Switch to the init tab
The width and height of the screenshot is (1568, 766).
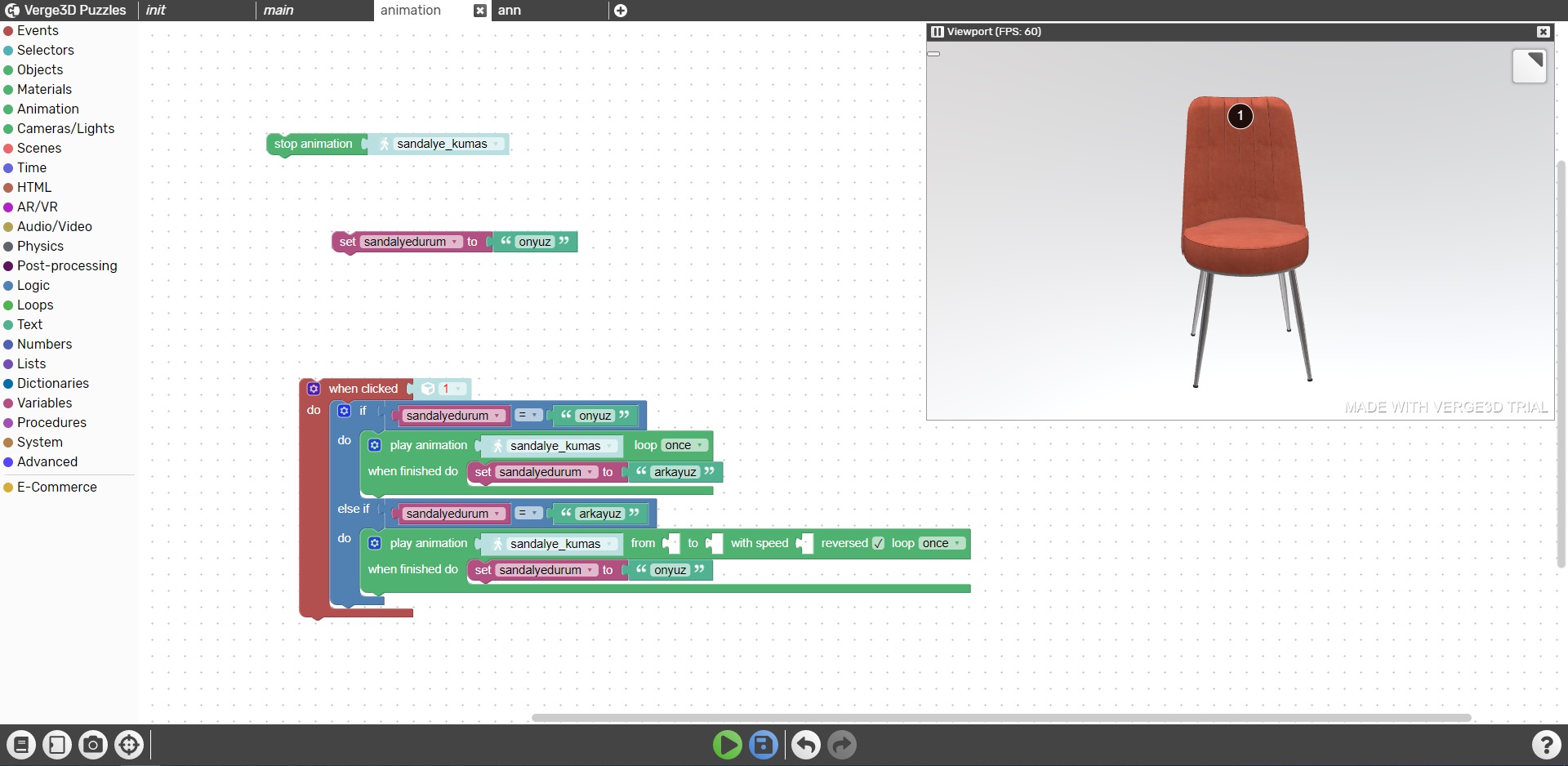pyautogui.click(x=197, y=11)
